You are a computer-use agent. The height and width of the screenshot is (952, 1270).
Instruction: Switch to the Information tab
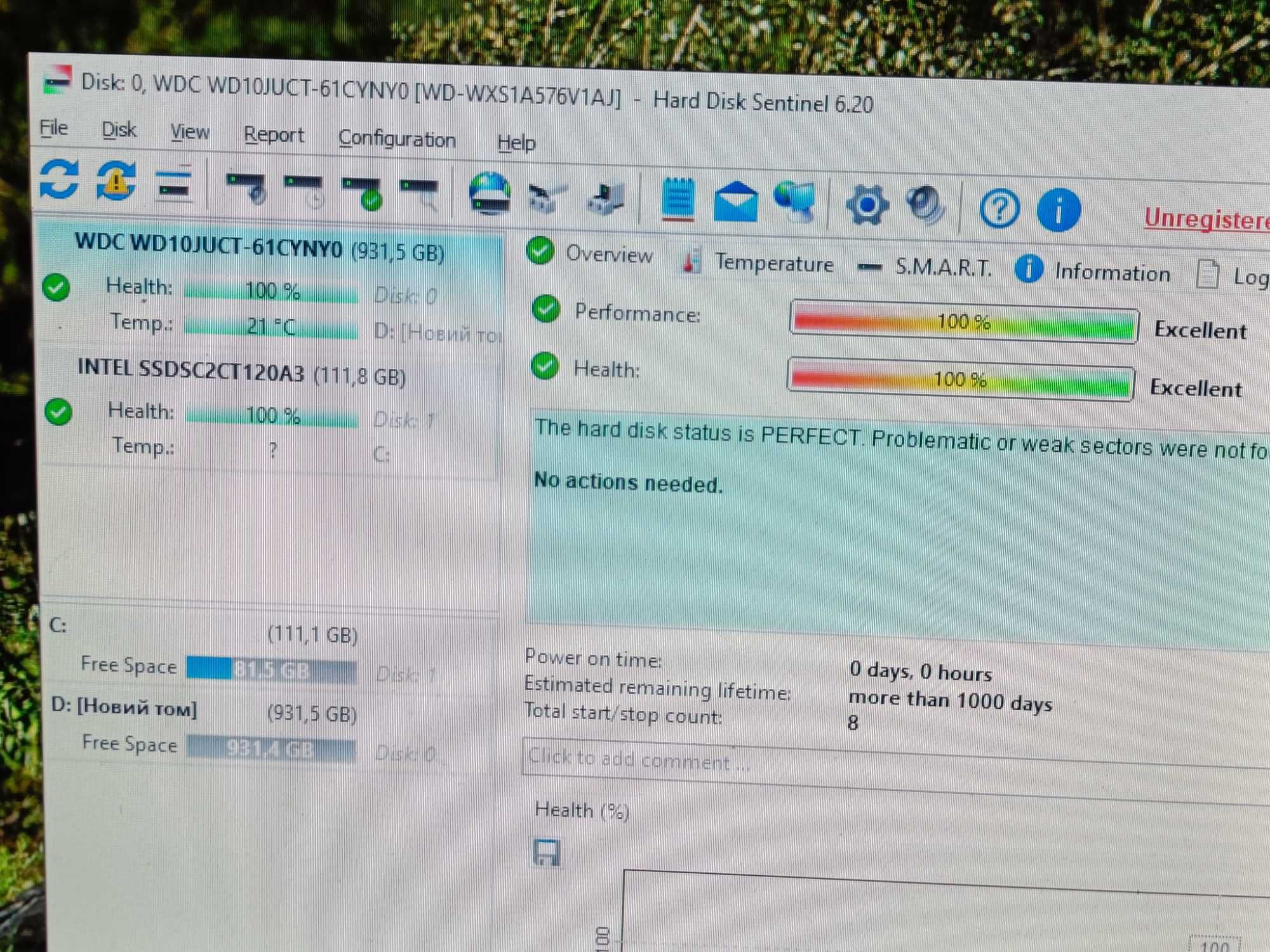(x=1092, y=271)
